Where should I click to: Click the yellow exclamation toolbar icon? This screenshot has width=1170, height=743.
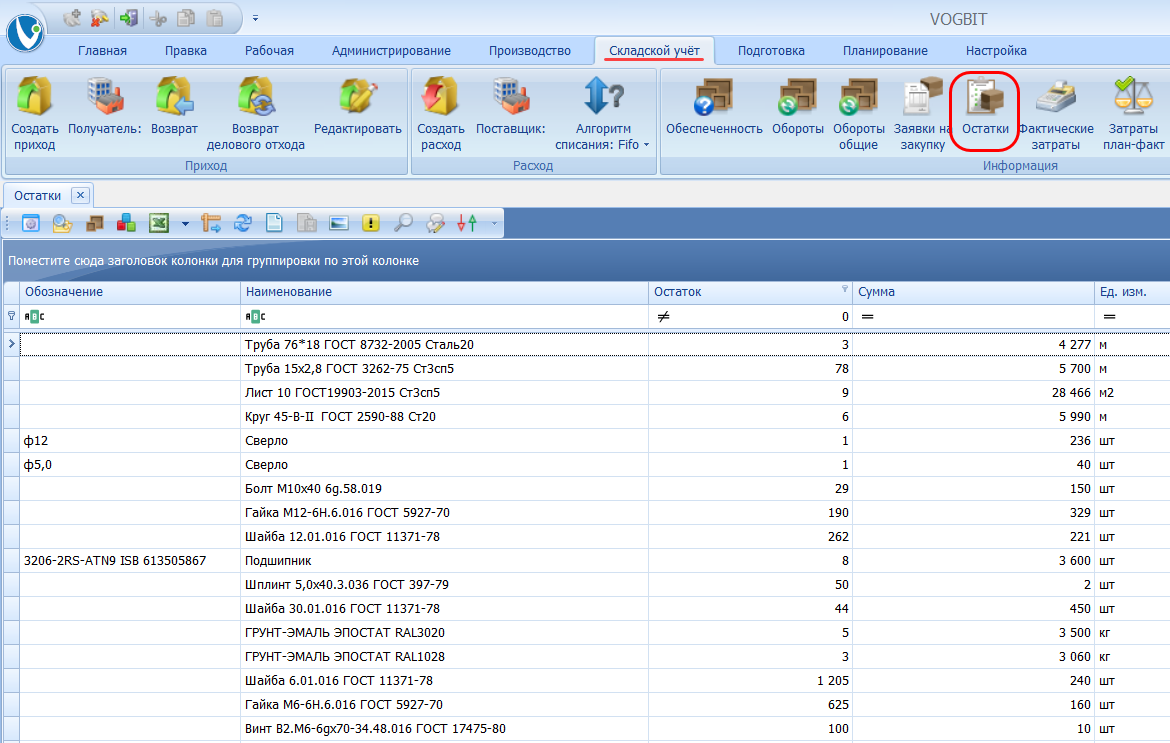[x=371, y=224]
